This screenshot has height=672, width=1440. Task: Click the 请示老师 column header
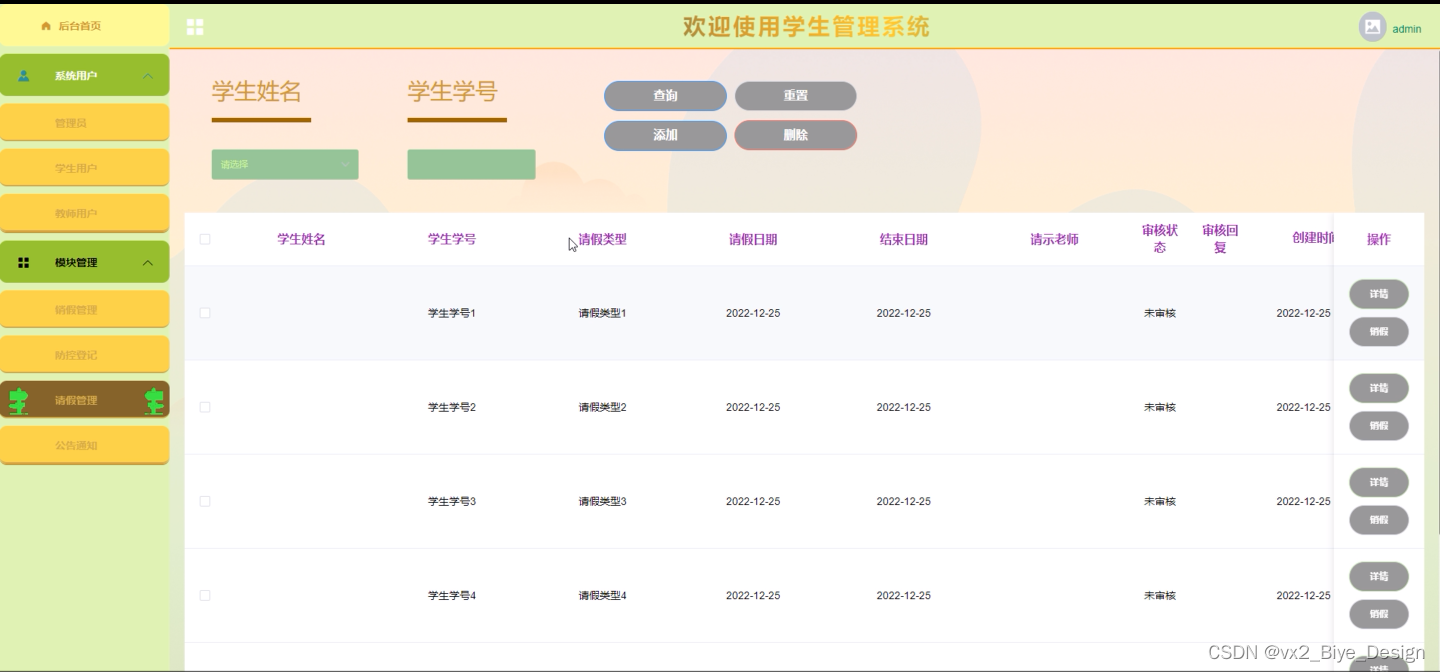(x=1055, y=239)
